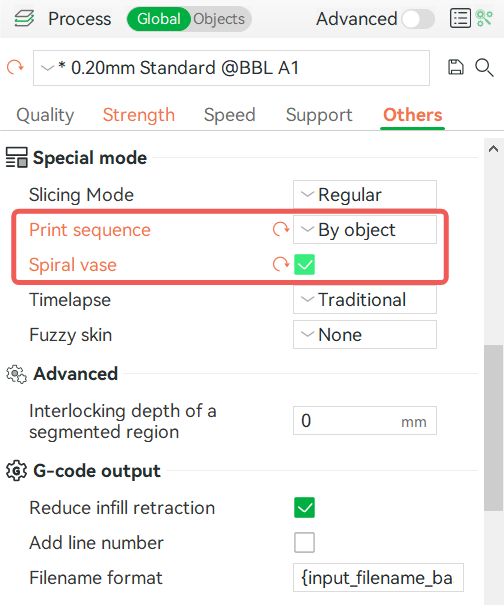Save the current process preset

click(x=455, y=67)
